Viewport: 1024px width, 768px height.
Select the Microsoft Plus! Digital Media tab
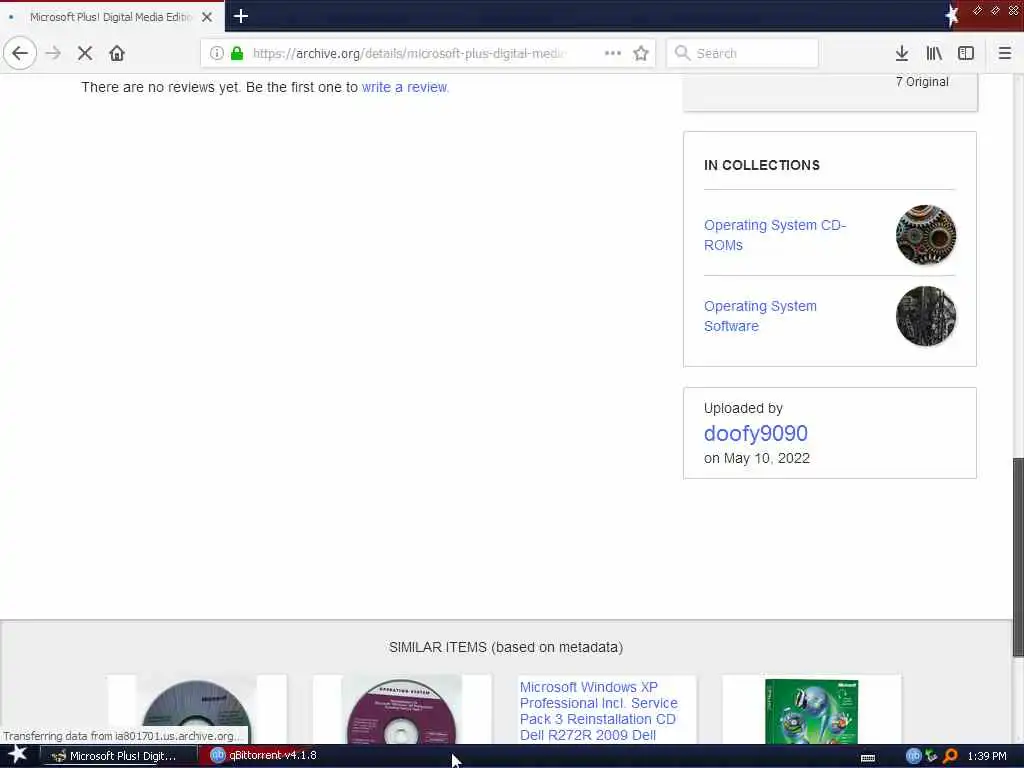click(x=112, y=17)
